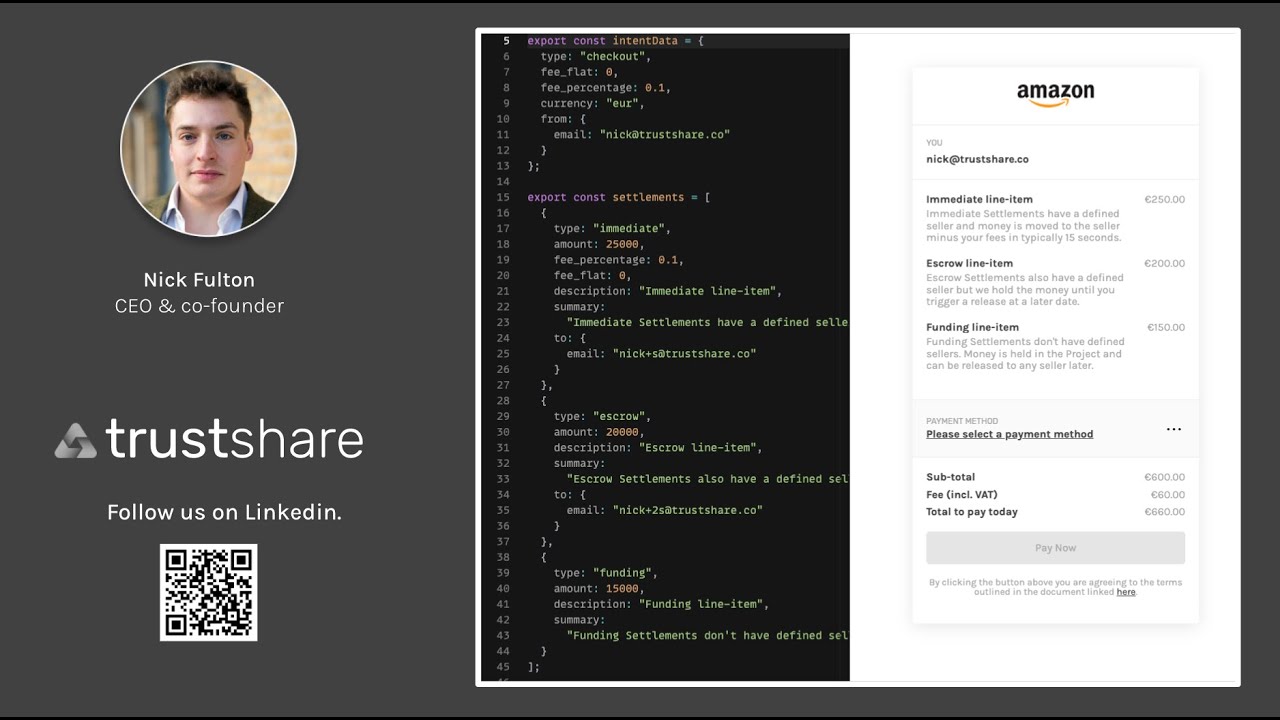
Task: Click the 'Funding line-item' title in checkout
Action: click(972, 327)
